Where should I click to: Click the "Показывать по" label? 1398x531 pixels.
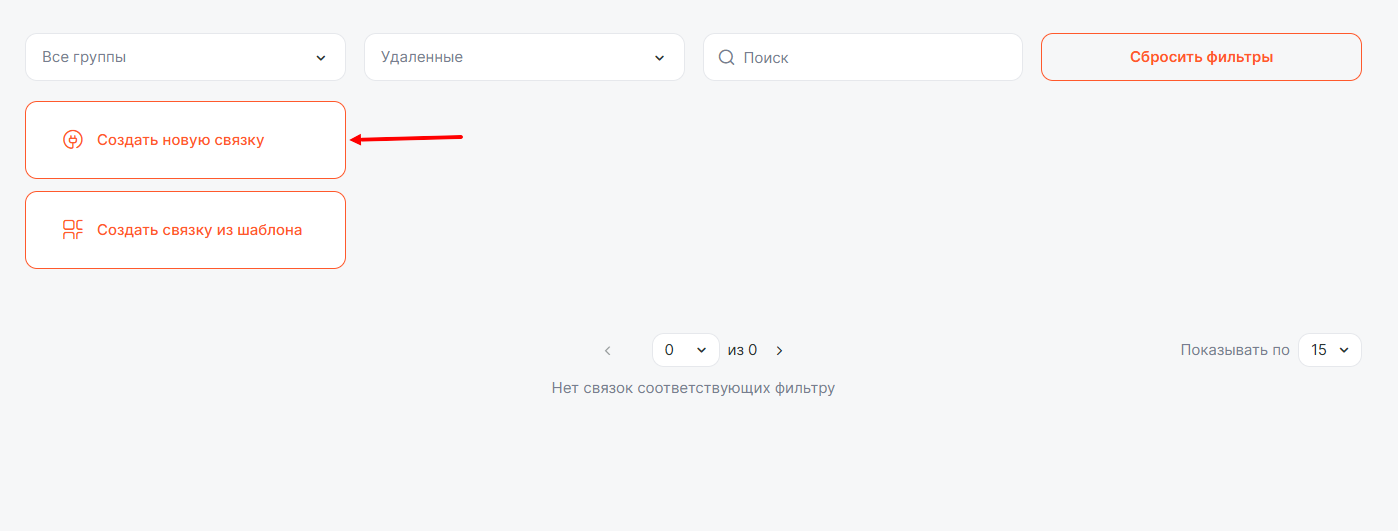click(x=1235, y=350)
